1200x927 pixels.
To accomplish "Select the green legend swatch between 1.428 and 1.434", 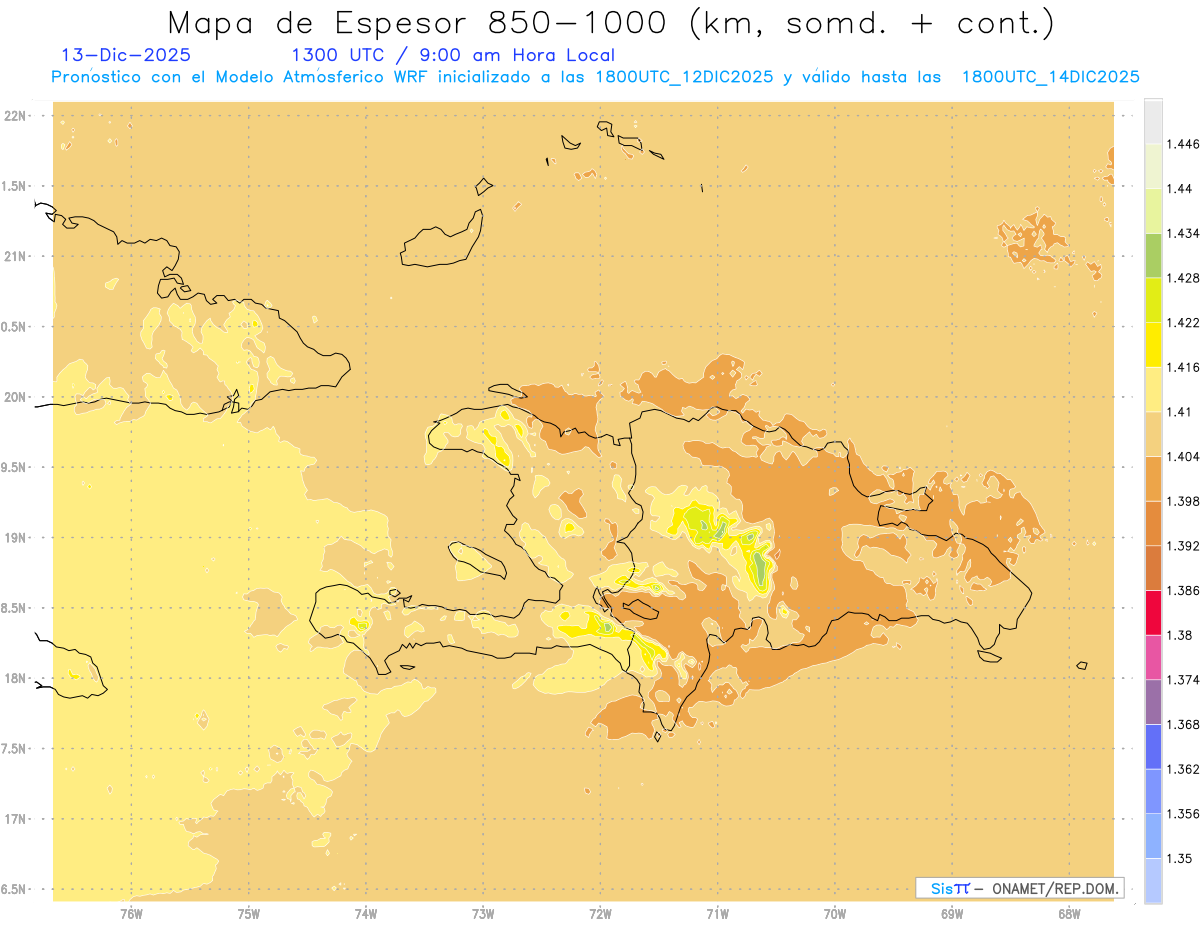I will pos(1153,255).
